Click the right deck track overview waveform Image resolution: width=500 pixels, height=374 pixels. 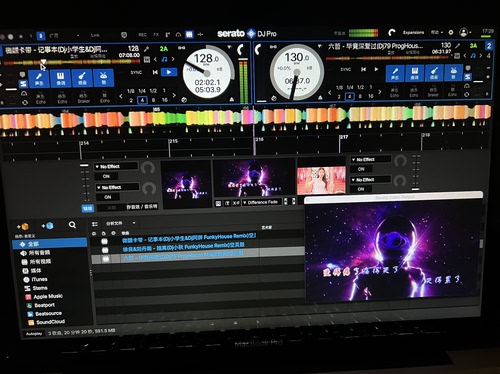pyautogui.click(x=387, y=58)
